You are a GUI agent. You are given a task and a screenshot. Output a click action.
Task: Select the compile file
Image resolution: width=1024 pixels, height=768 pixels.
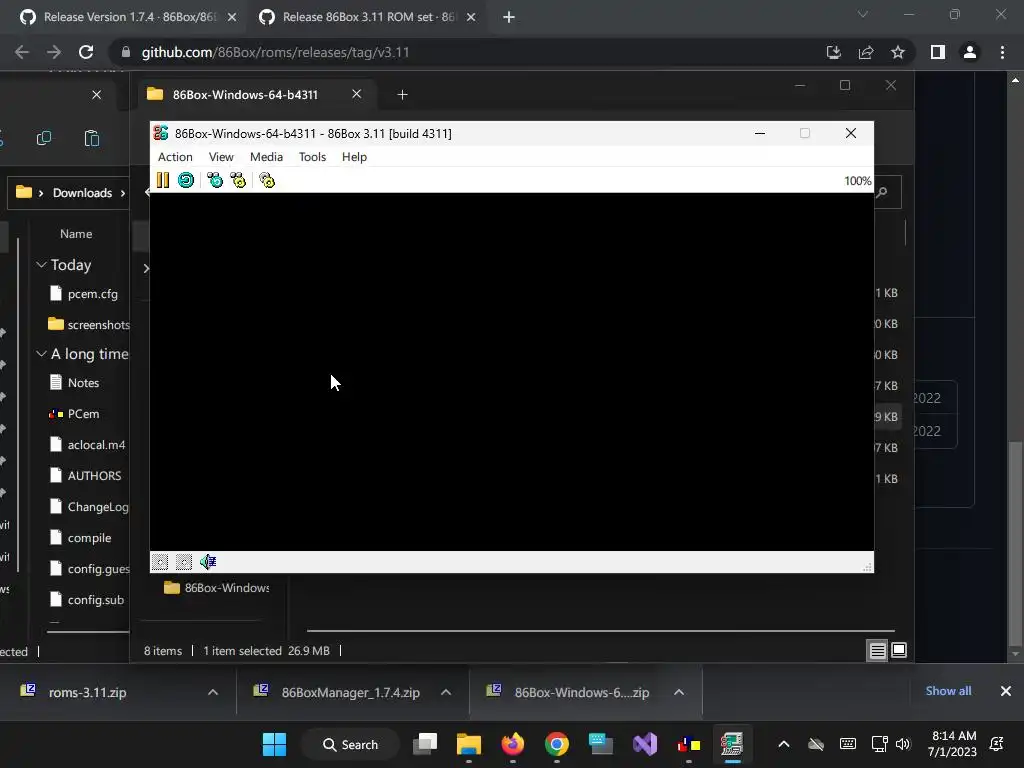coord(88,537)
